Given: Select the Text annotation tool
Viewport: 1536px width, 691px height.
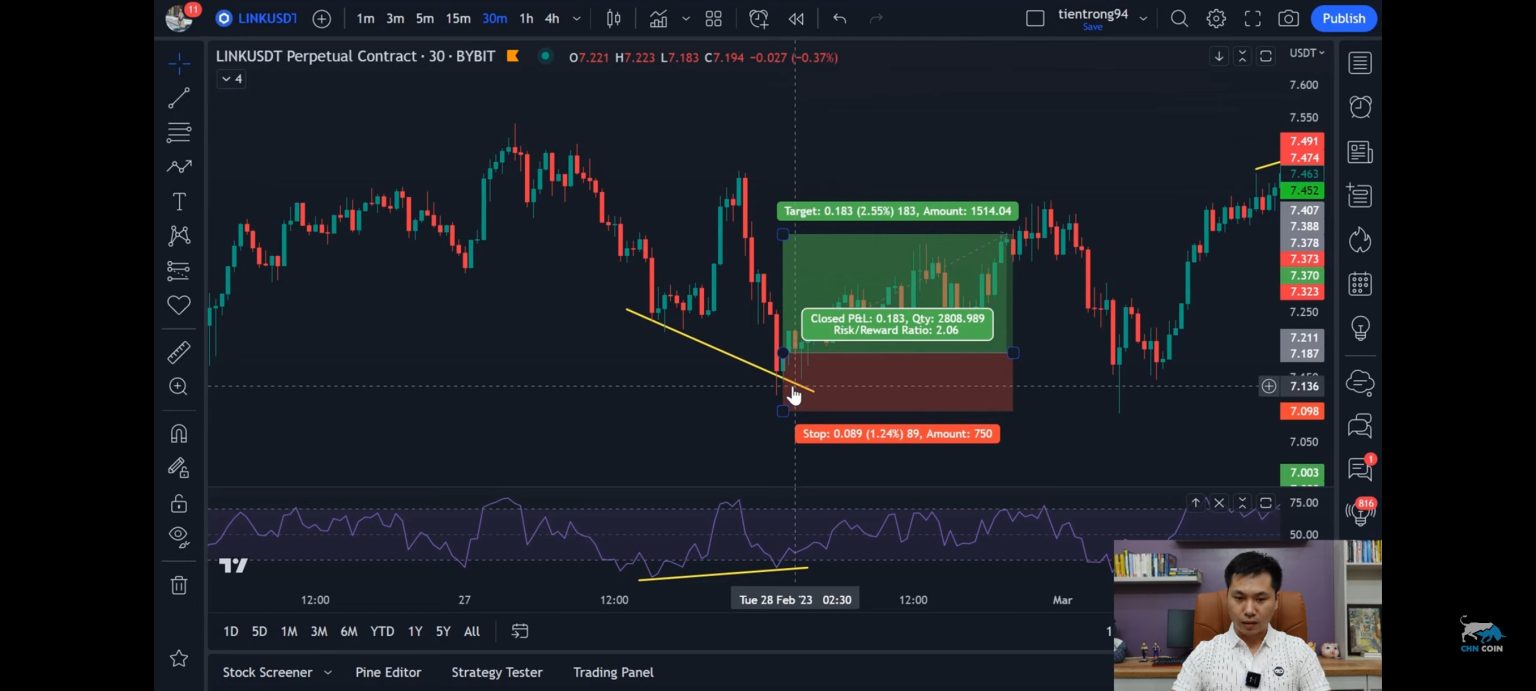Looking at the screenshot, I should (x=179, y=202).
